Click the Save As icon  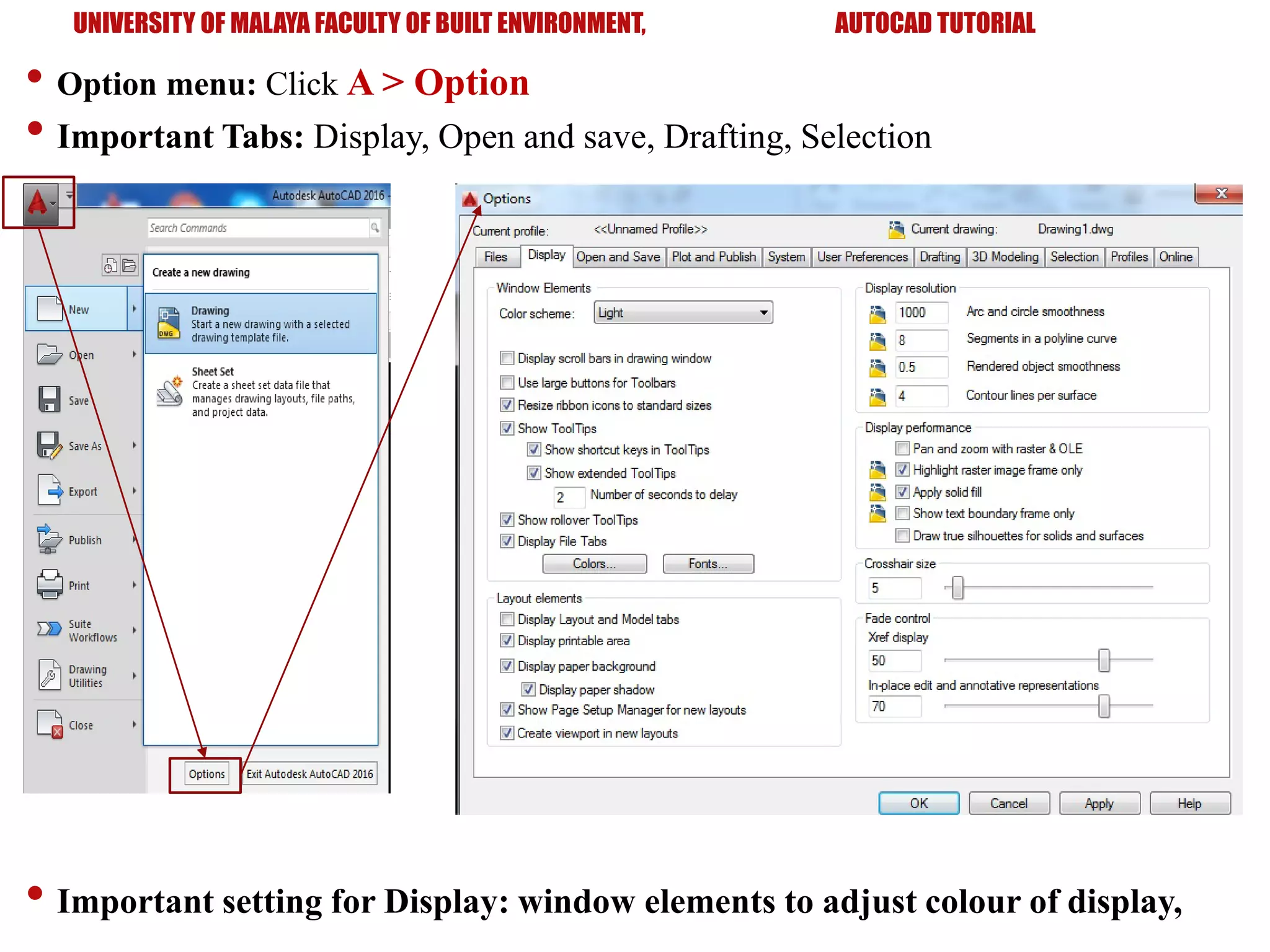[x=50, y=445]
